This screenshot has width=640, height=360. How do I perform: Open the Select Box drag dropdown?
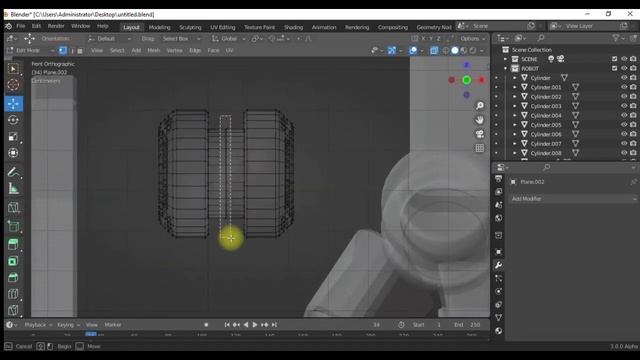pyautogui.click(x=181, y=39)
